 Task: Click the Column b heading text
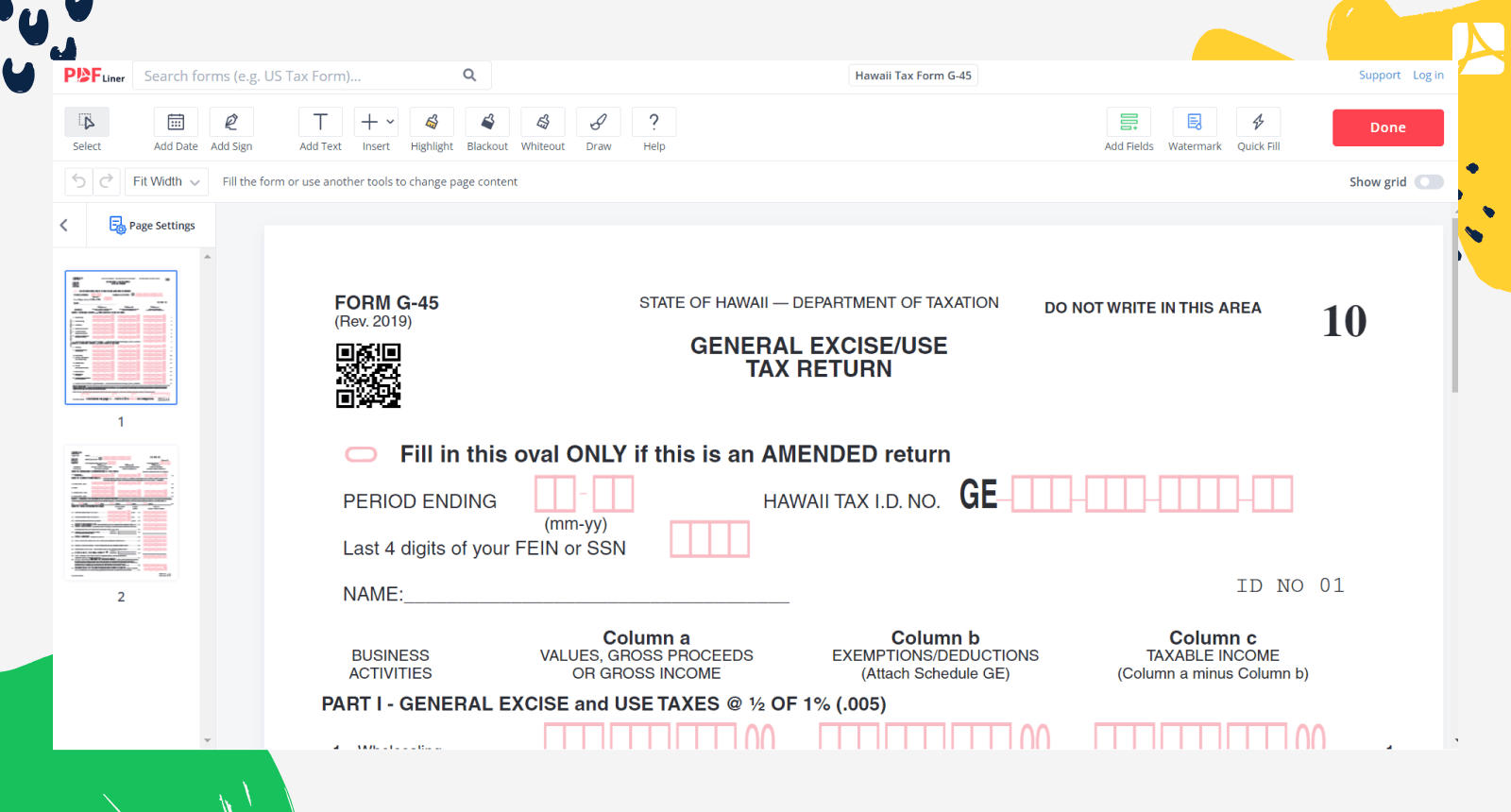click(x=935, y=638)
